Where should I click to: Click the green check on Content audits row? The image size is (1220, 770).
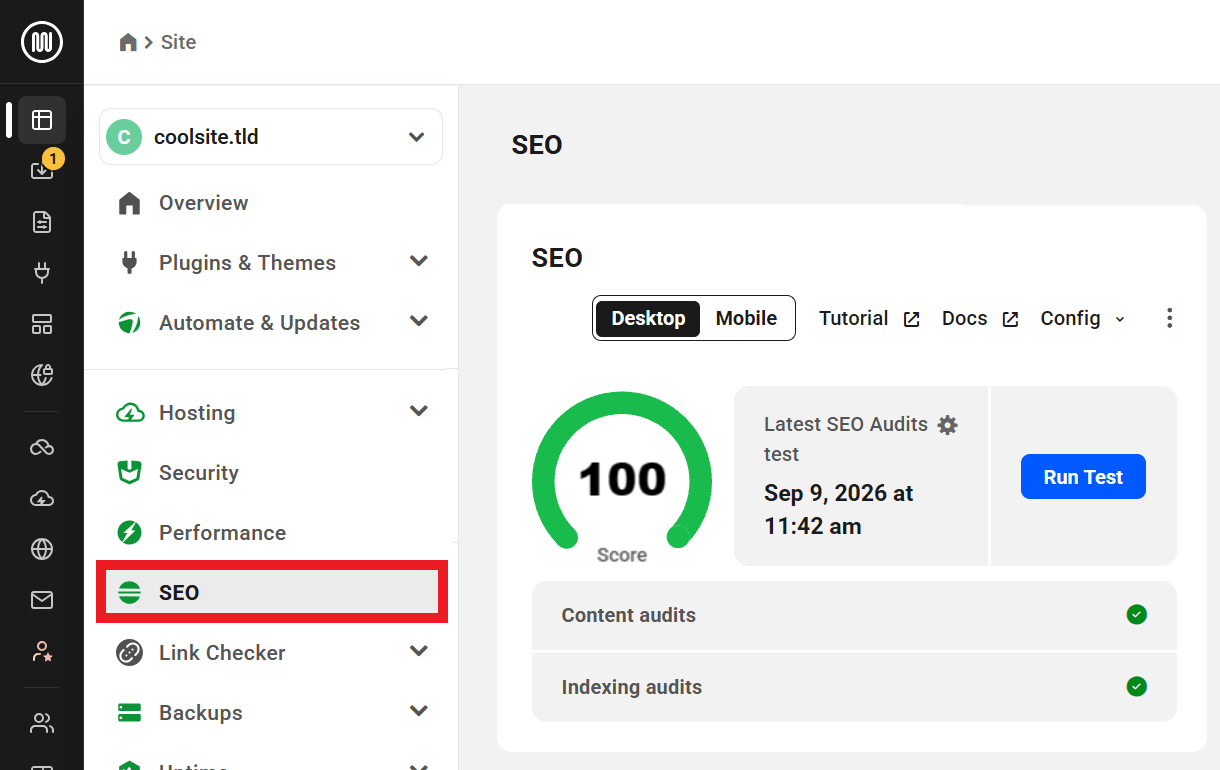pyautogui.click(x=1136, y=614)
